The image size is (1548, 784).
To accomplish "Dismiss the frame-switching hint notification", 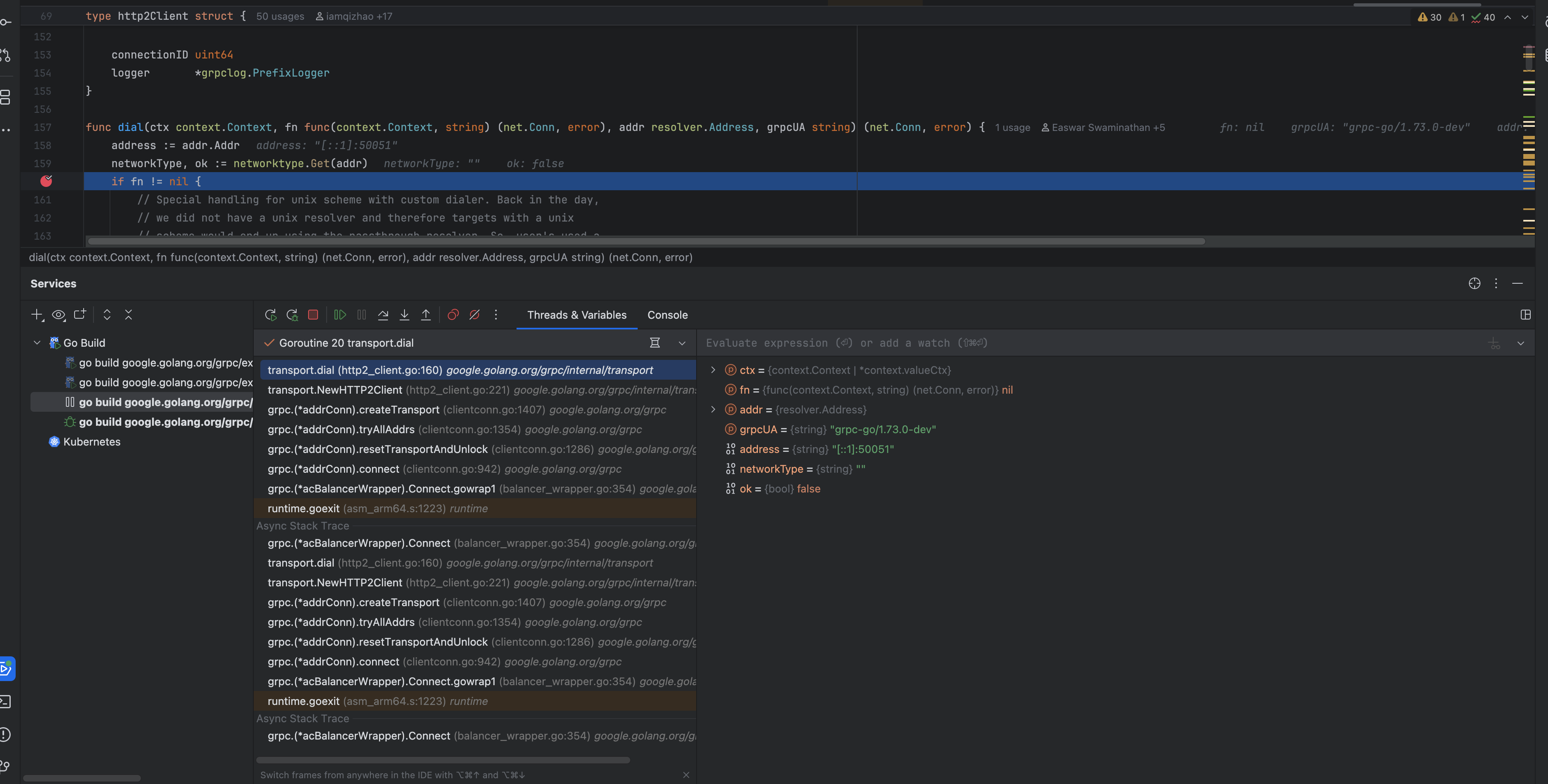I will pyautogui.click(x=686, y=775).
